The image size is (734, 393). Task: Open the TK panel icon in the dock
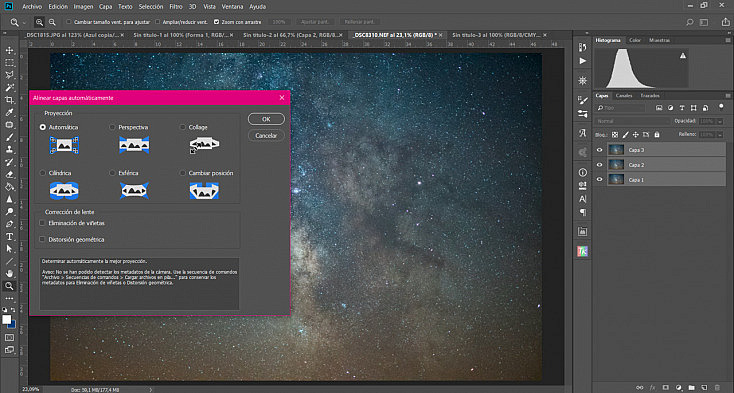tap(582, 252)
